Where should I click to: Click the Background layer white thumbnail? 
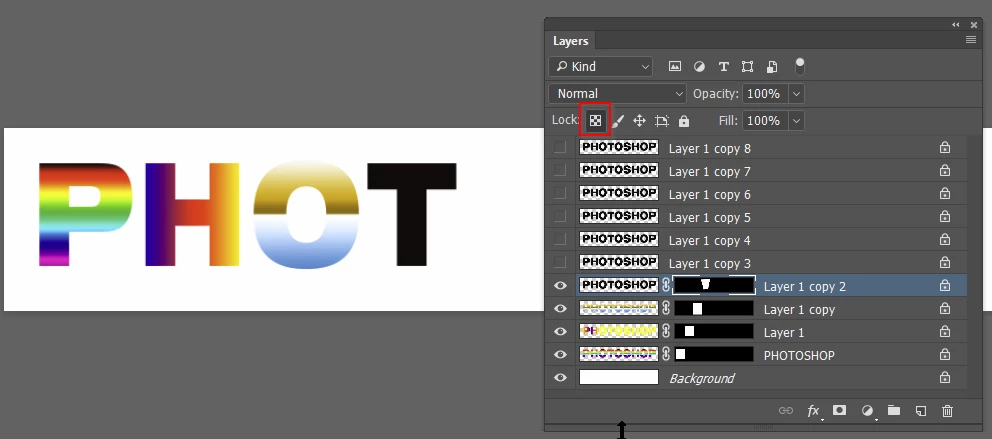point(619,378)
